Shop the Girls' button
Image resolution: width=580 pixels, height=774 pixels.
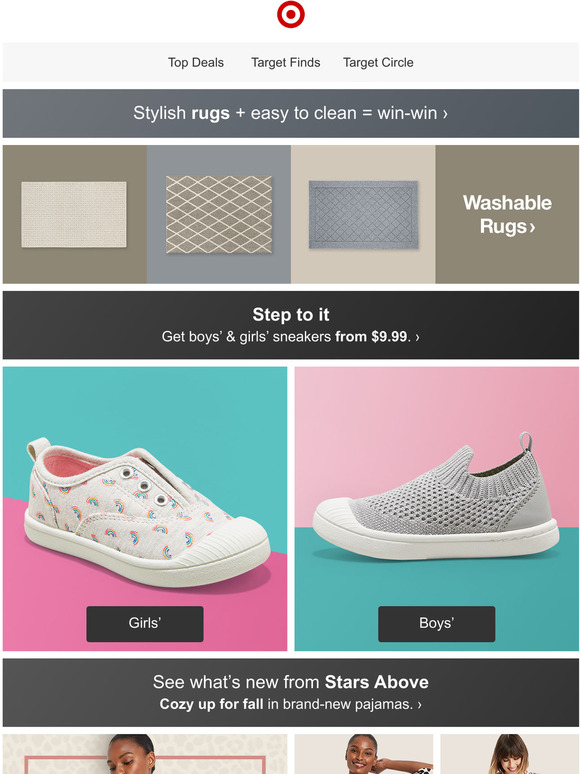pyautogui.click(x=145, y=623)
